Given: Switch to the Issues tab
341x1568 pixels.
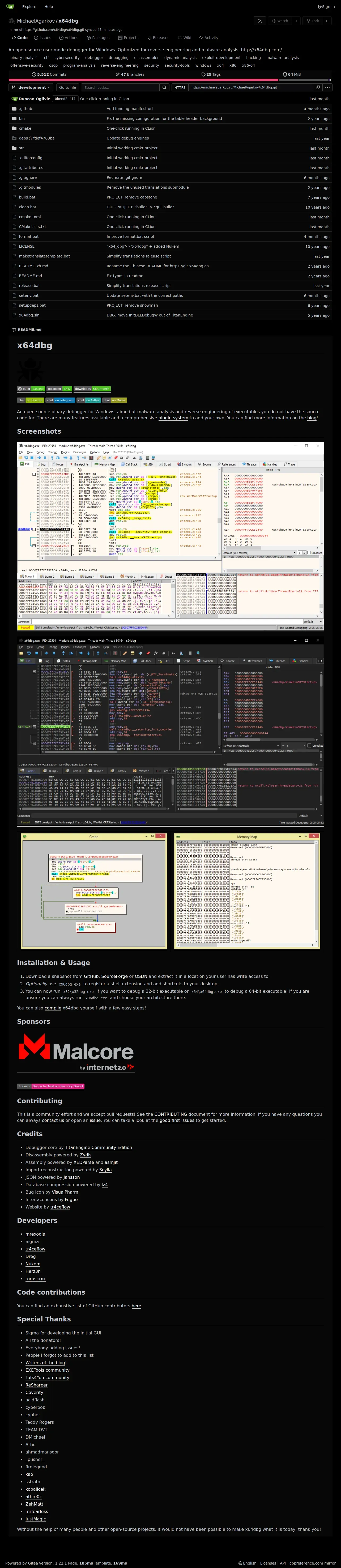Looking at the screenshot, I should tap(42, 38).
